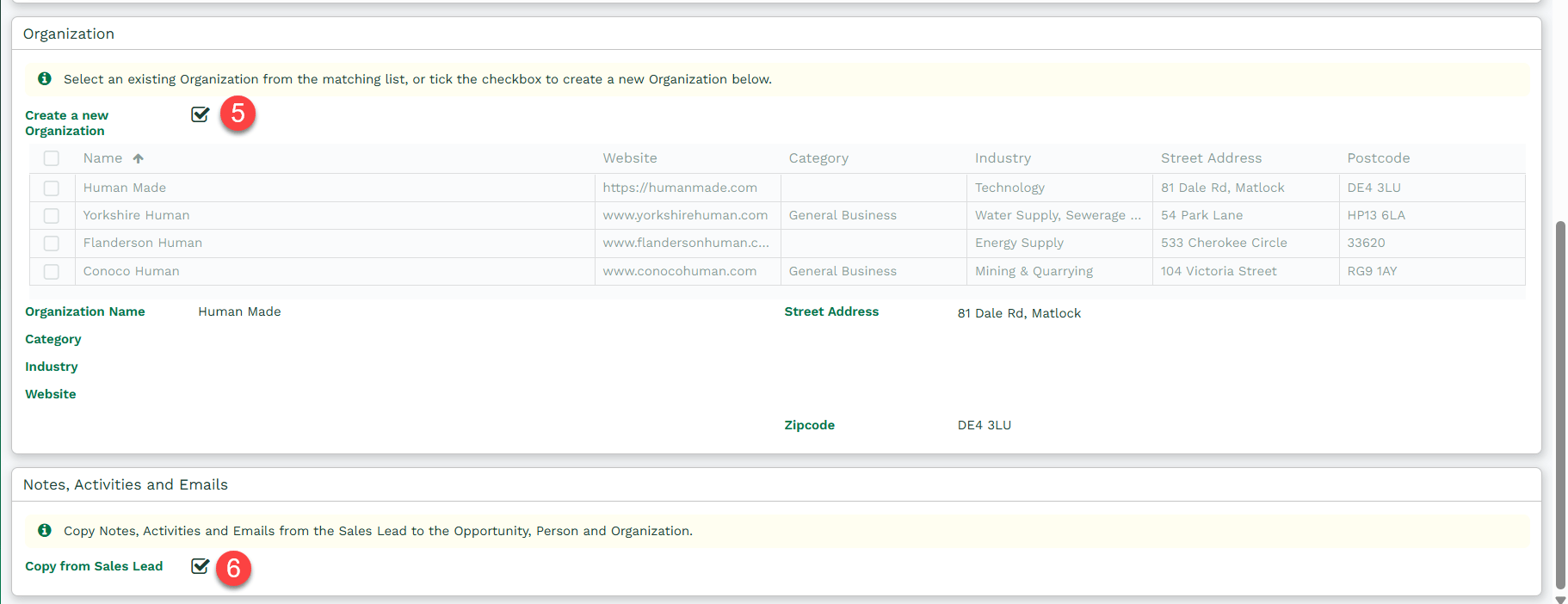Untick the Copy from Sales Lead checkbox

click(x=201, y=566)
